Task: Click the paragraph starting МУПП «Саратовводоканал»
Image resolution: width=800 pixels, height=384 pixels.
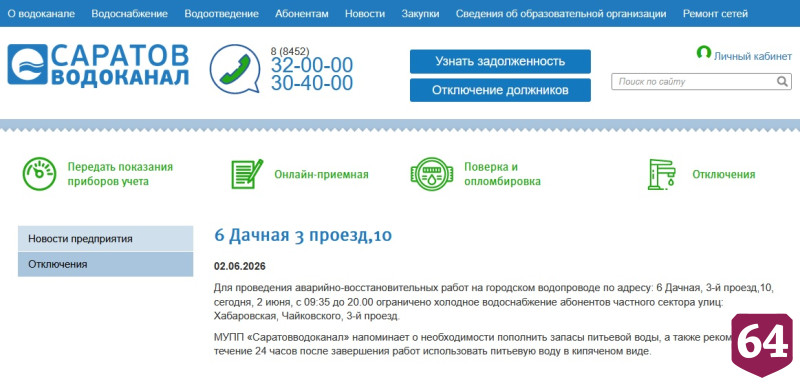Action: click(472, 345)
